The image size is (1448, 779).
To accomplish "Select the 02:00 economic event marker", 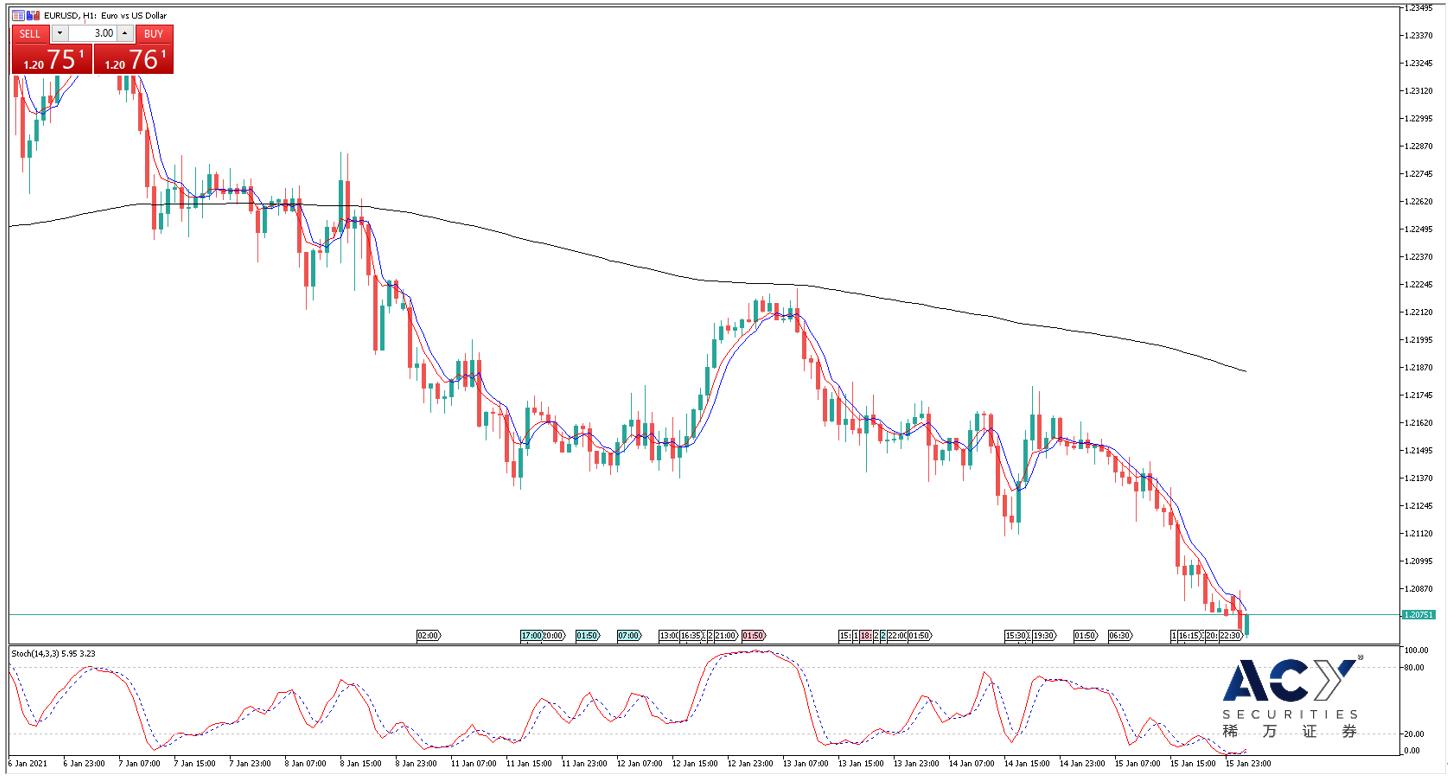I will [429, 635].
